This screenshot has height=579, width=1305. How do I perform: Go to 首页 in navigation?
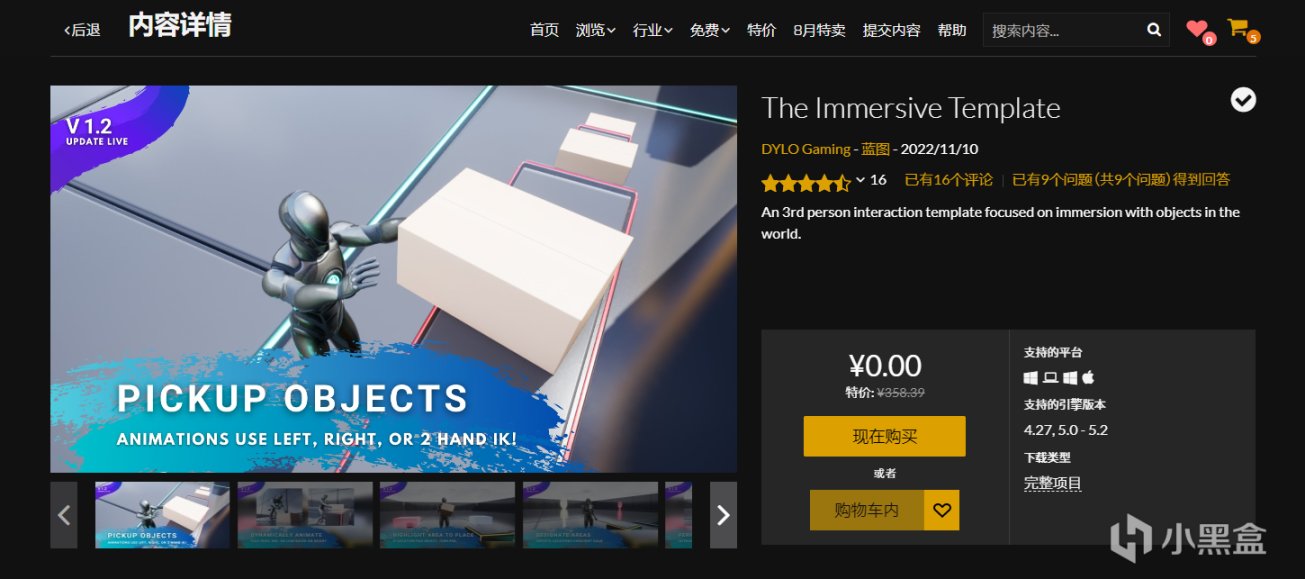click(x=544, y=30)
